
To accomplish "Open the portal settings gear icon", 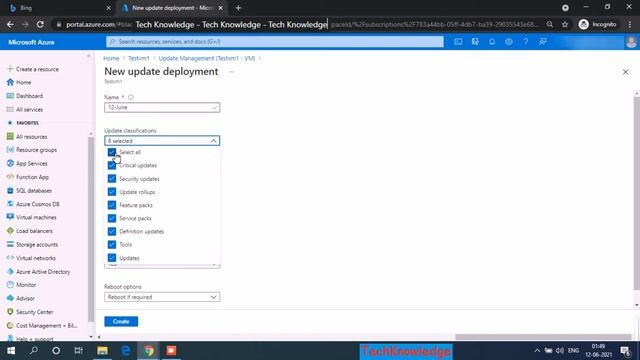I will pyautogui.click(x=509, y=42).
